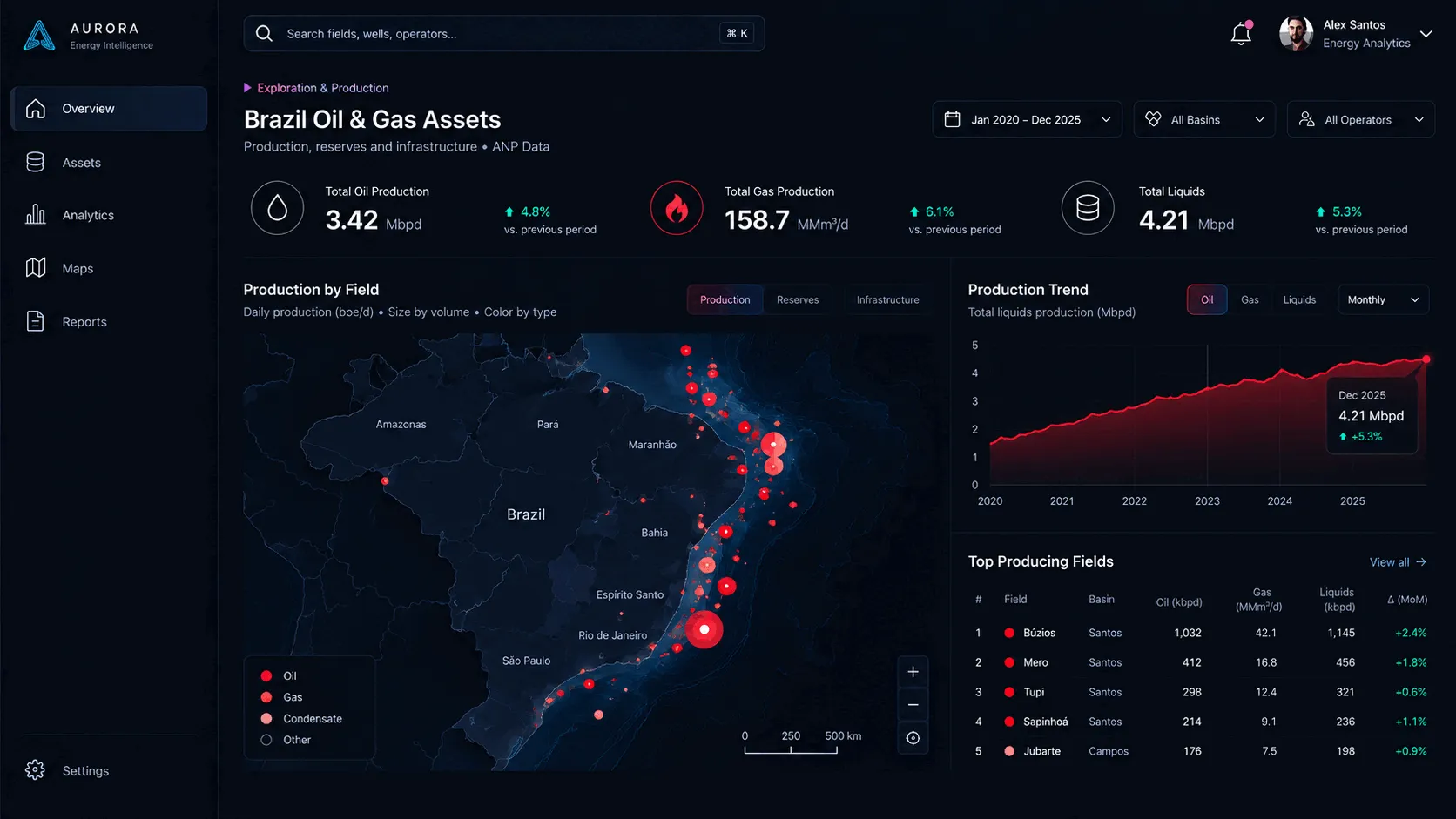This screenshot has height=819, width=1456.
Task: Click the Reports document icon
Action: click(36, 321)
